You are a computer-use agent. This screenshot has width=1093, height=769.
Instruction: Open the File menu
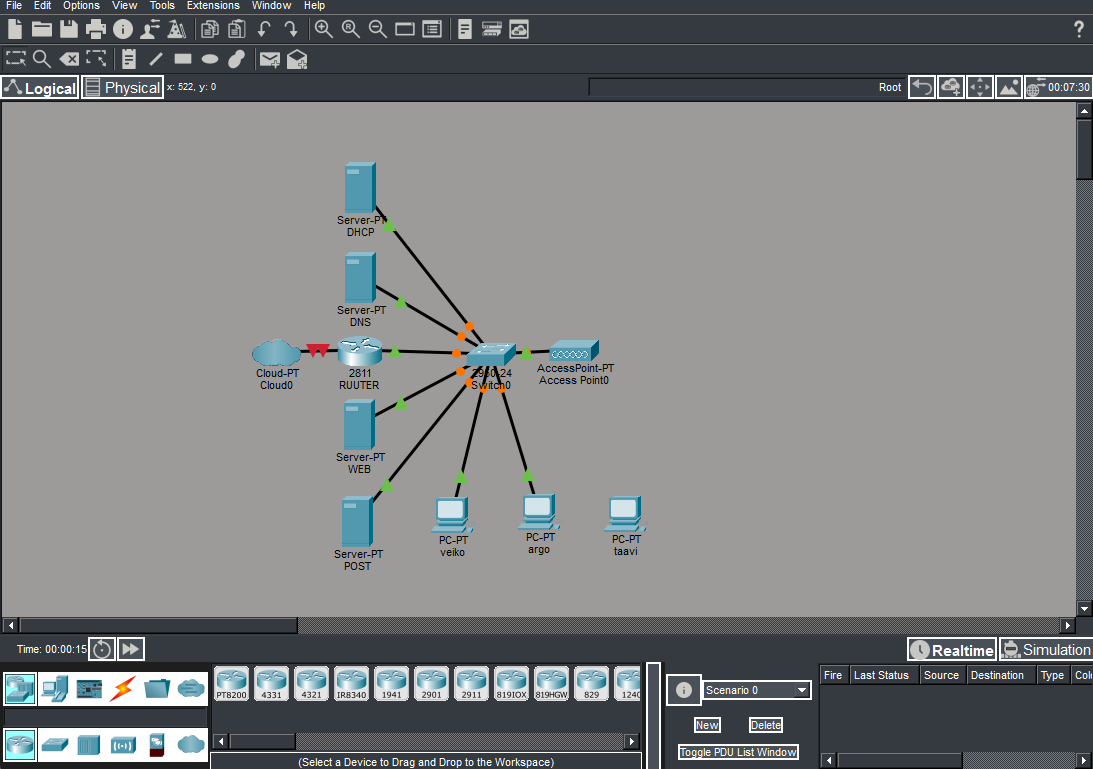click(x=14, y=6)
